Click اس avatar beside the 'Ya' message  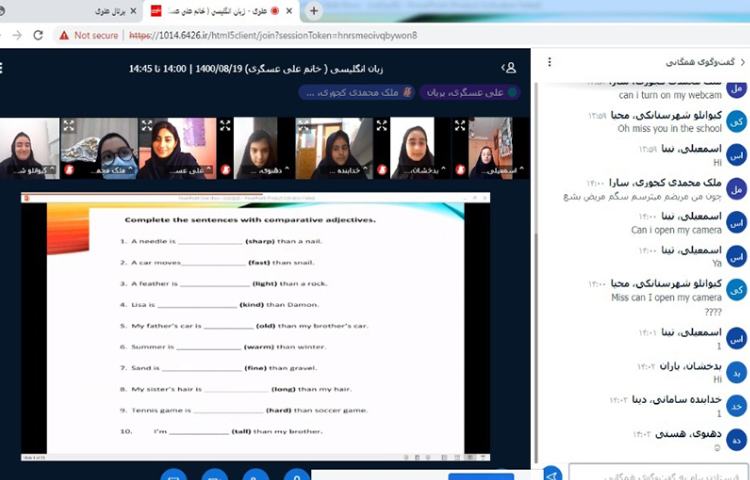pyautogui.click(x=737, y=257)
